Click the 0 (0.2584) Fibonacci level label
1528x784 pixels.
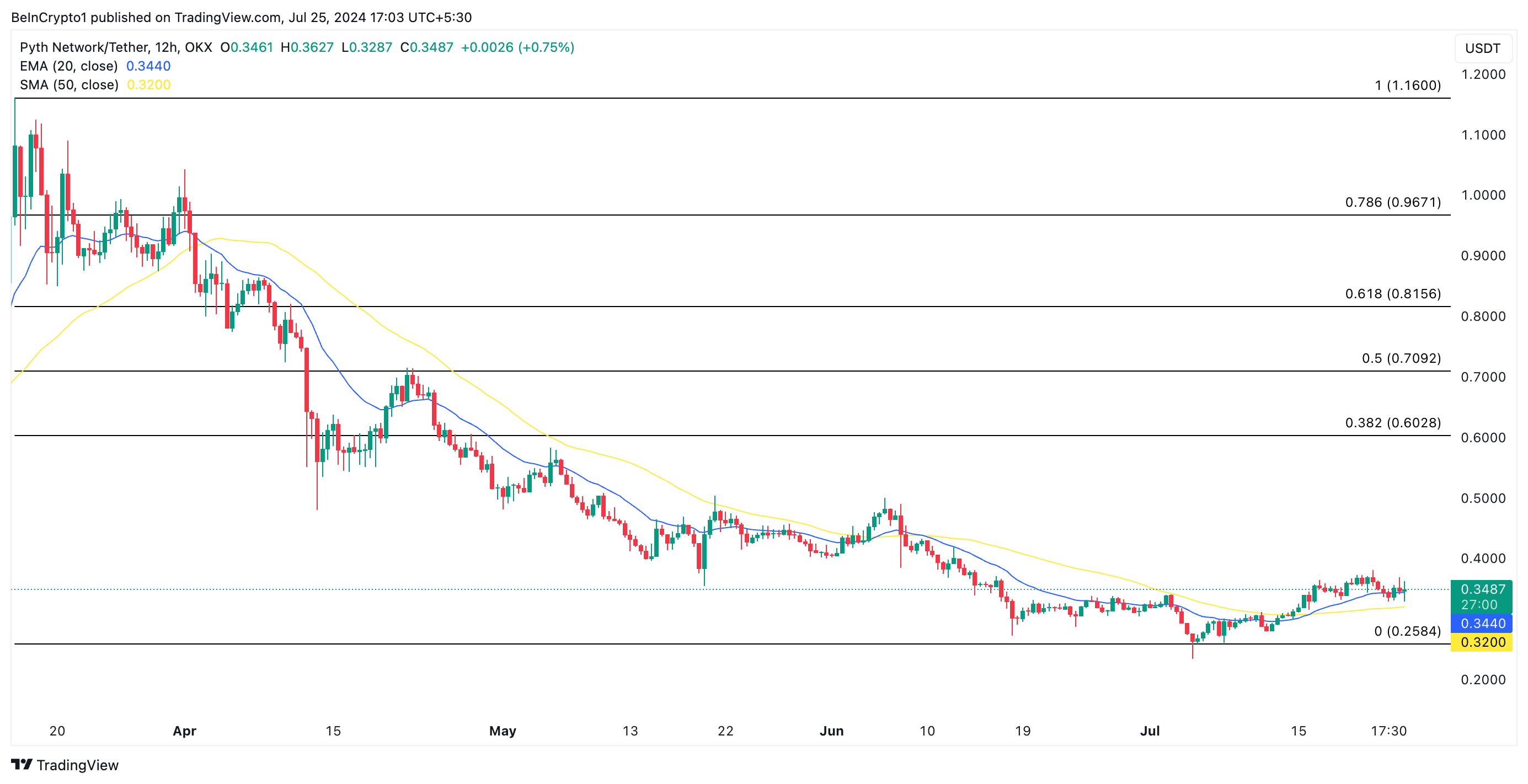(x=1407, y=631)
